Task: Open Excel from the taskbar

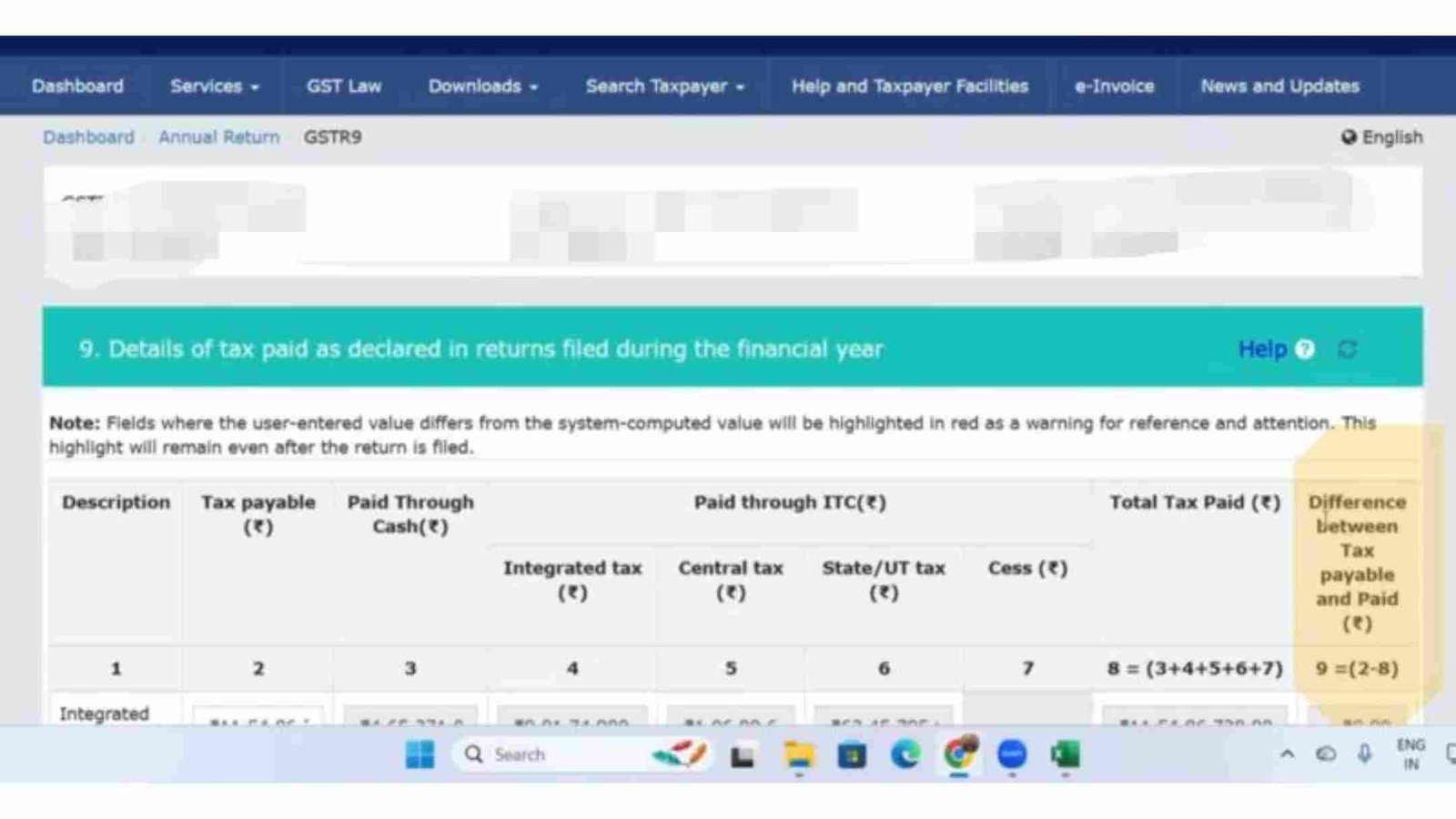Action: (x=1065, y=754)
